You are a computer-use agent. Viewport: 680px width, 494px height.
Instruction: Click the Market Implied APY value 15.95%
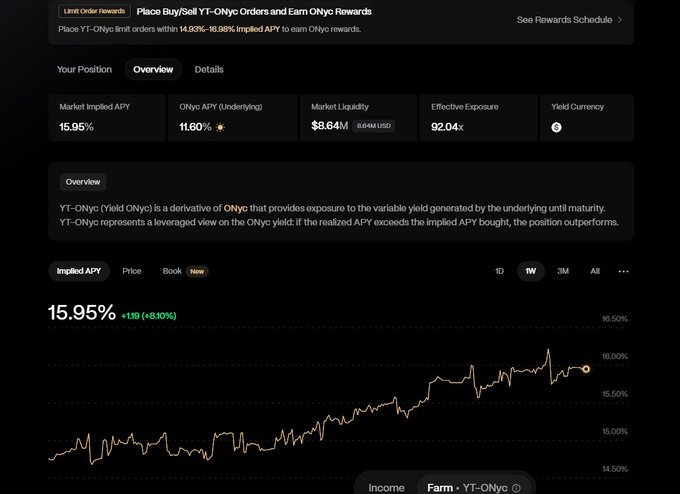pos(76,127)
